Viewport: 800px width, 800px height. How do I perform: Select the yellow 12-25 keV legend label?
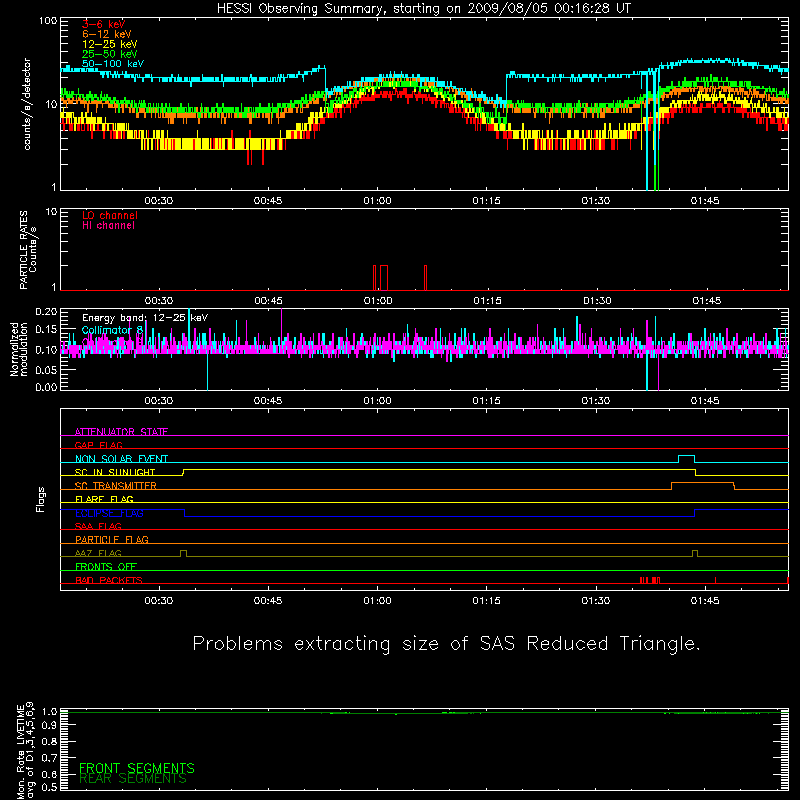click(x=110, y=44)
